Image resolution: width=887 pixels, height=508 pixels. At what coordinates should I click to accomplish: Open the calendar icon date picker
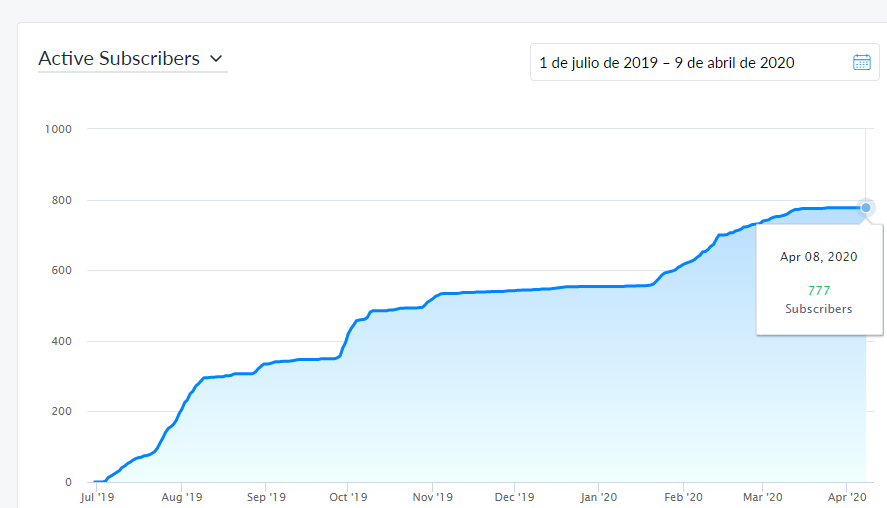pos(862,62)
